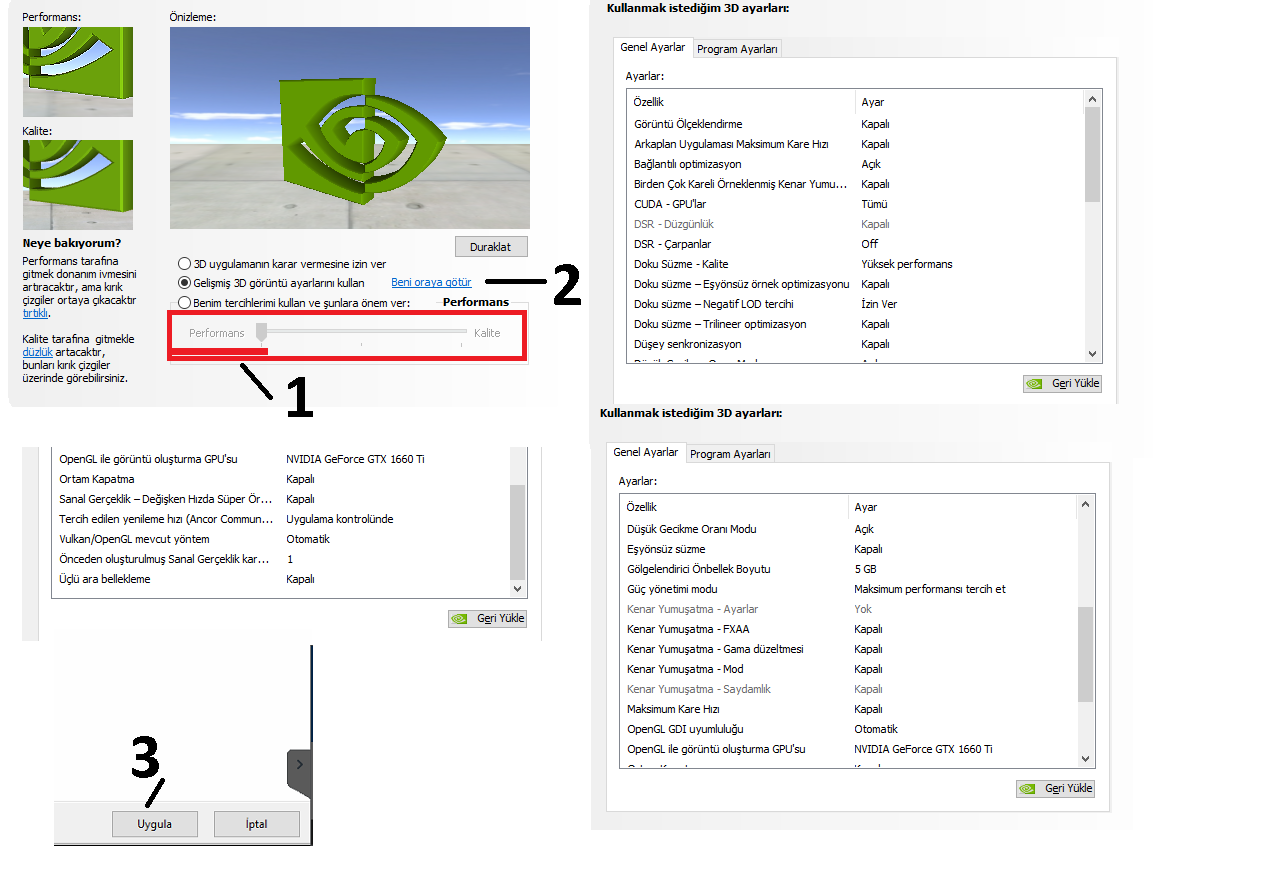Screen dimensions: 1279x882
Task: Select the "Güç yönetimi modu" row
Action: pyautogui.click(x=848, y=589)
